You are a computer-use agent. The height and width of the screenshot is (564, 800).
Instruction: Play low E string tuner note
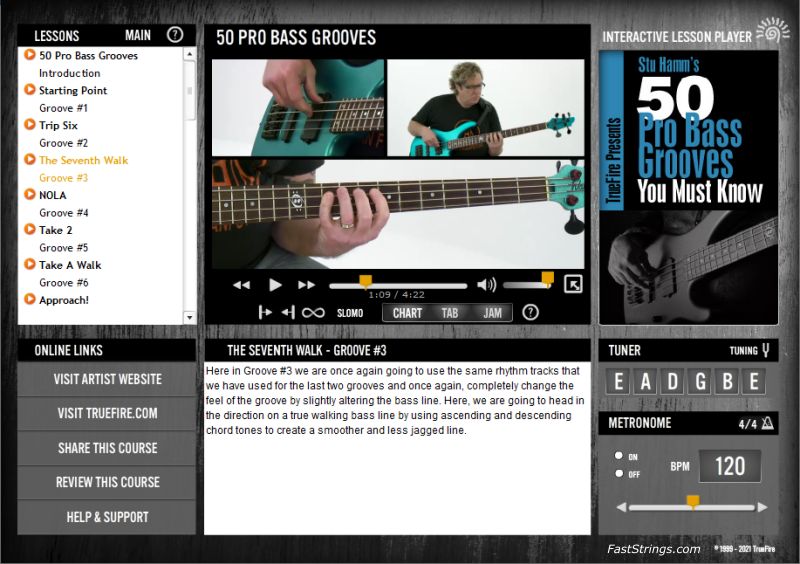618,381
